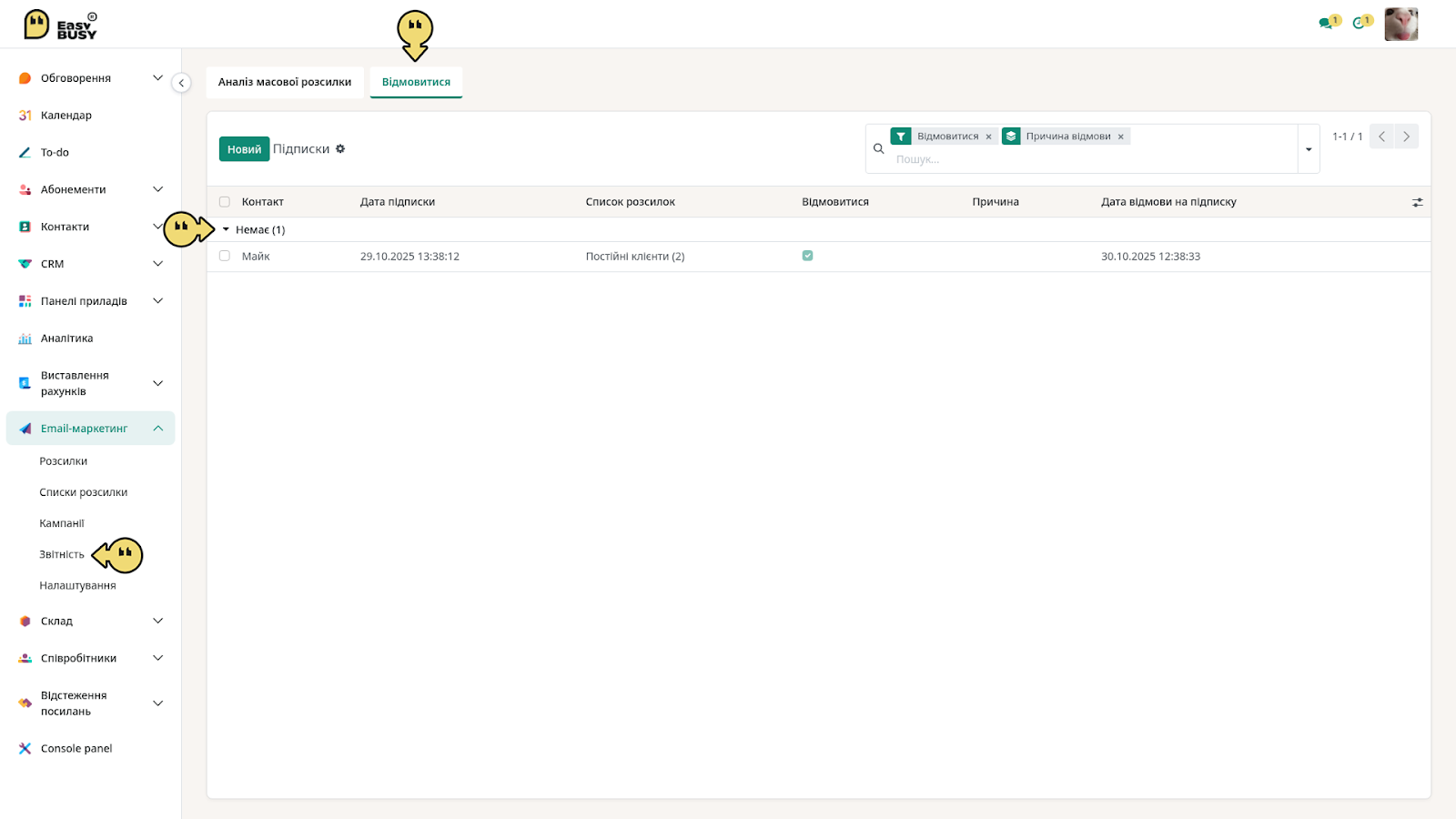Open Аналітика in the sidebar

point(66,339)
